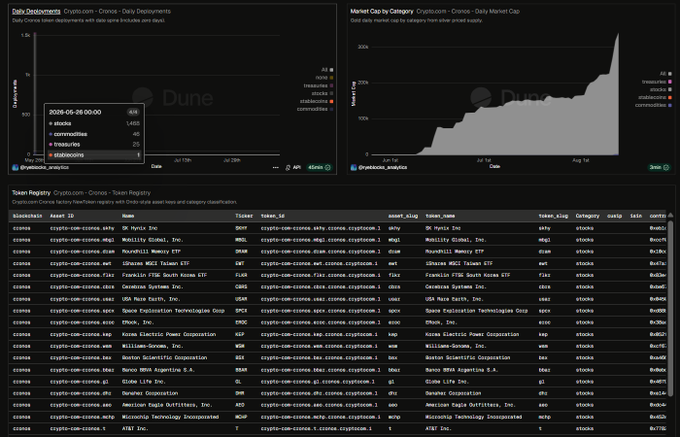The height and width of the screenshot is (437, 680).
Task: Click token_id 'crypto-com-cronos.dhr.cronos.cryptocom.1' cell
Action: click(x=319, y=393)
